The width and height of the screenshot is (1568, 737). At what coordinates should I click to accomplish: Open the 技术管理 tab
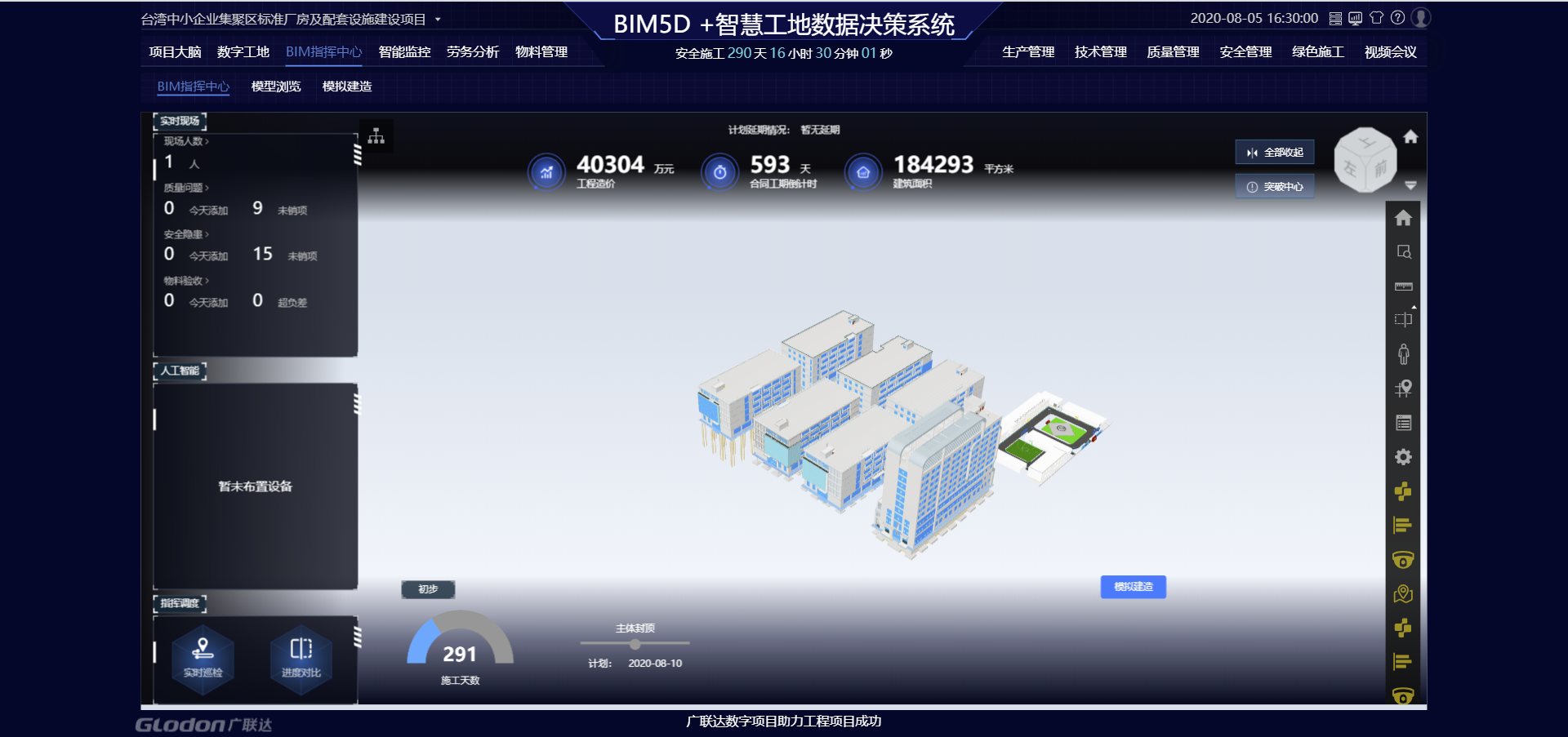[x=1101, y=52]
